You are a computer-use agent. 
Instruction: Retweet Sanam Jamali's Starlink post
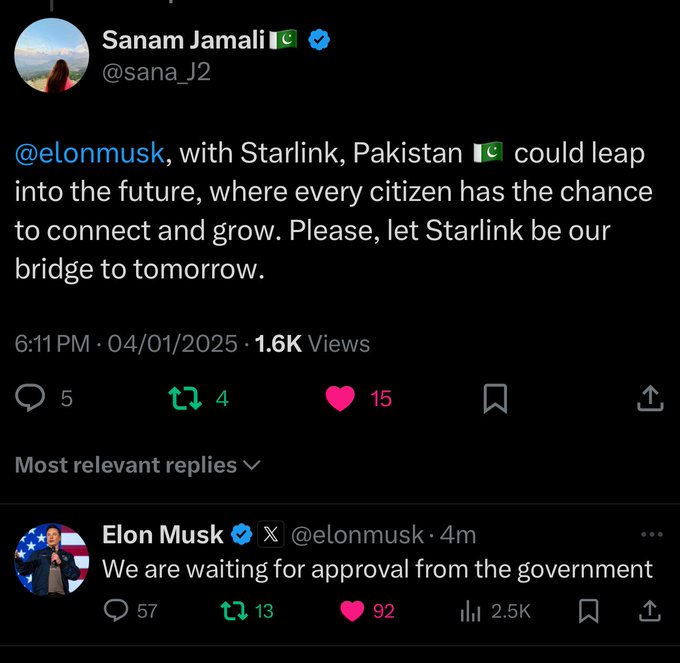click(x=183, y=399)
